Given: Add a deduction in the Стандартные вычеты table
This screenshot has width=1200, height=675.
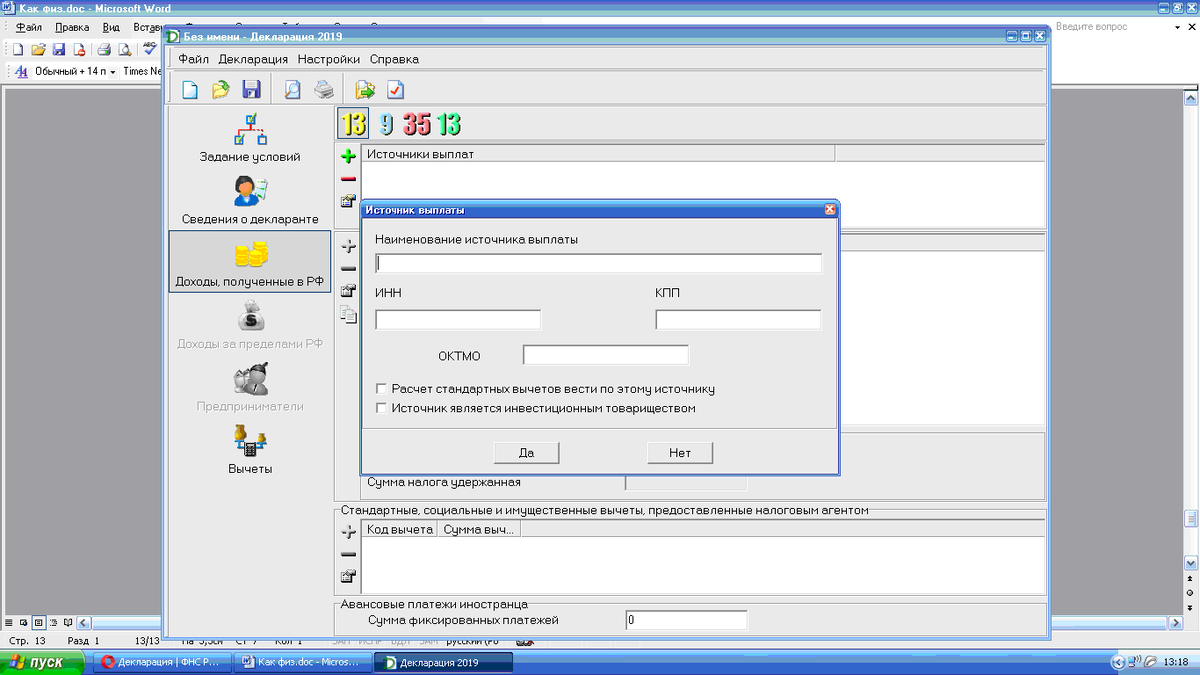Looking at the screenshot, I should point(348,532).
